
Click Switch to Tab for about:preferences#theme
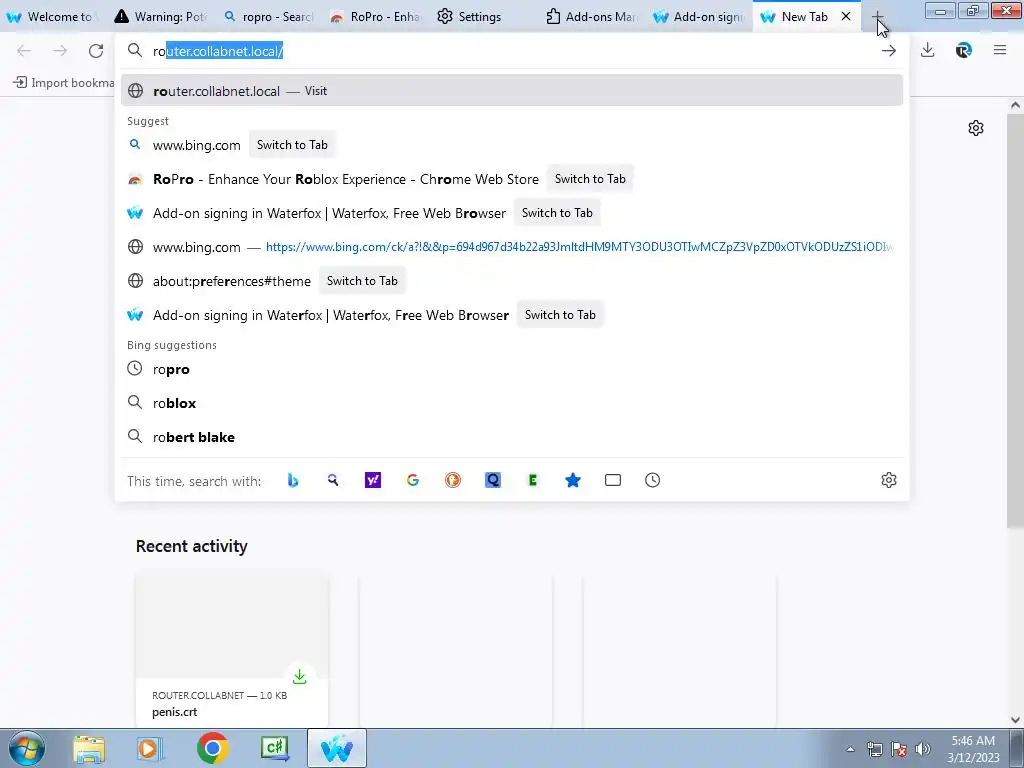pos(362,281)
